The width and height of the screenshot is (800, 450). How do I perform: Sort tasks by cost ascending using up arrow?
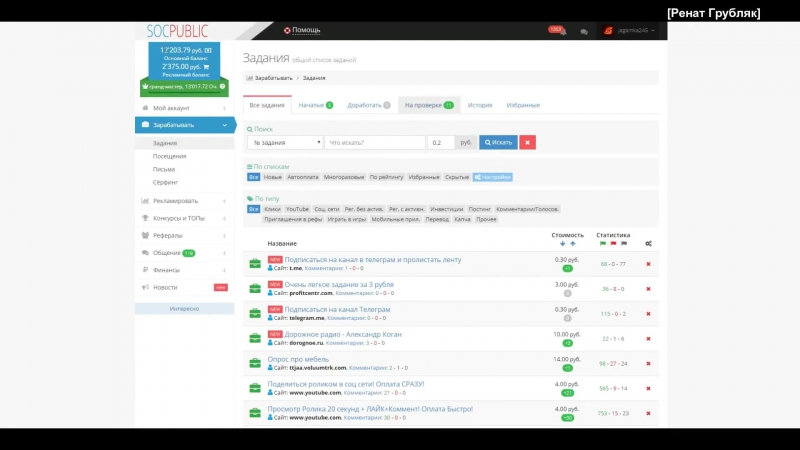click(x=573, y=244)
